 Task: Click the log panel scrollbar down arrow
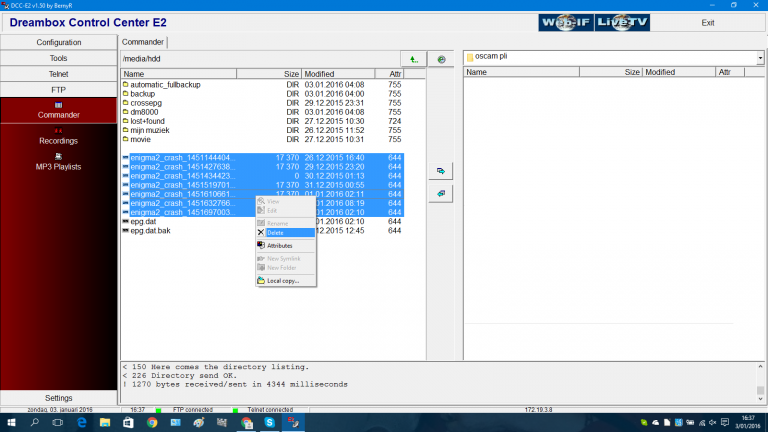760,399
